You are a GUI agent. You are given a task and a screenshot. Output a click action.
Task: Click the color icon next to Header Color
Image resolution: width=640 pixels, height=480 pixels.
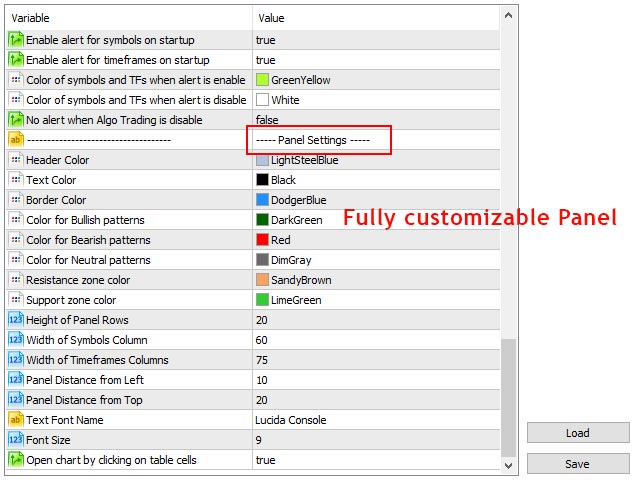pyautogui.click(x=15, y=160)
